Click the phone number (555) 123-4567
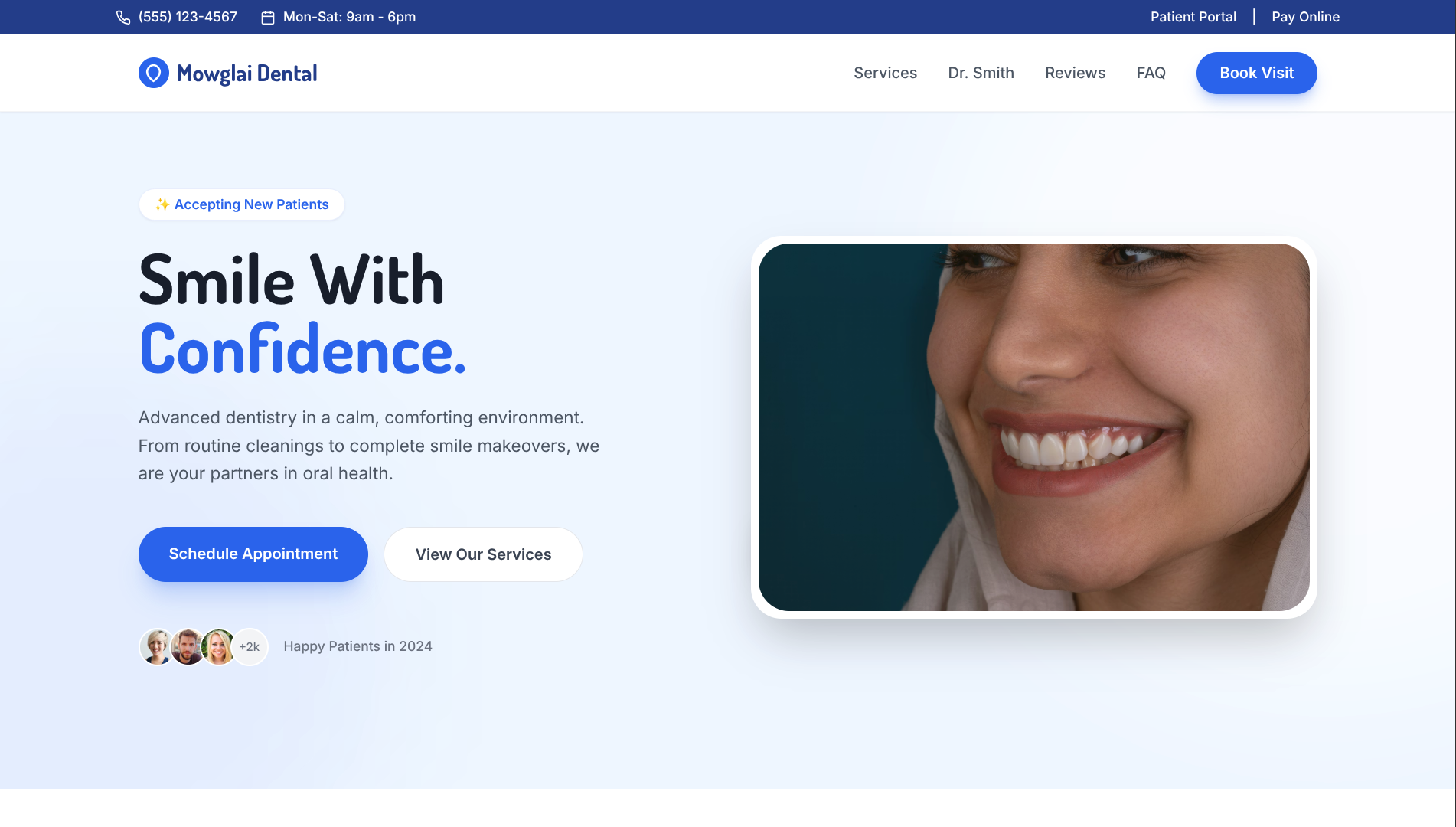The image size is (1456, 827). 187,17
